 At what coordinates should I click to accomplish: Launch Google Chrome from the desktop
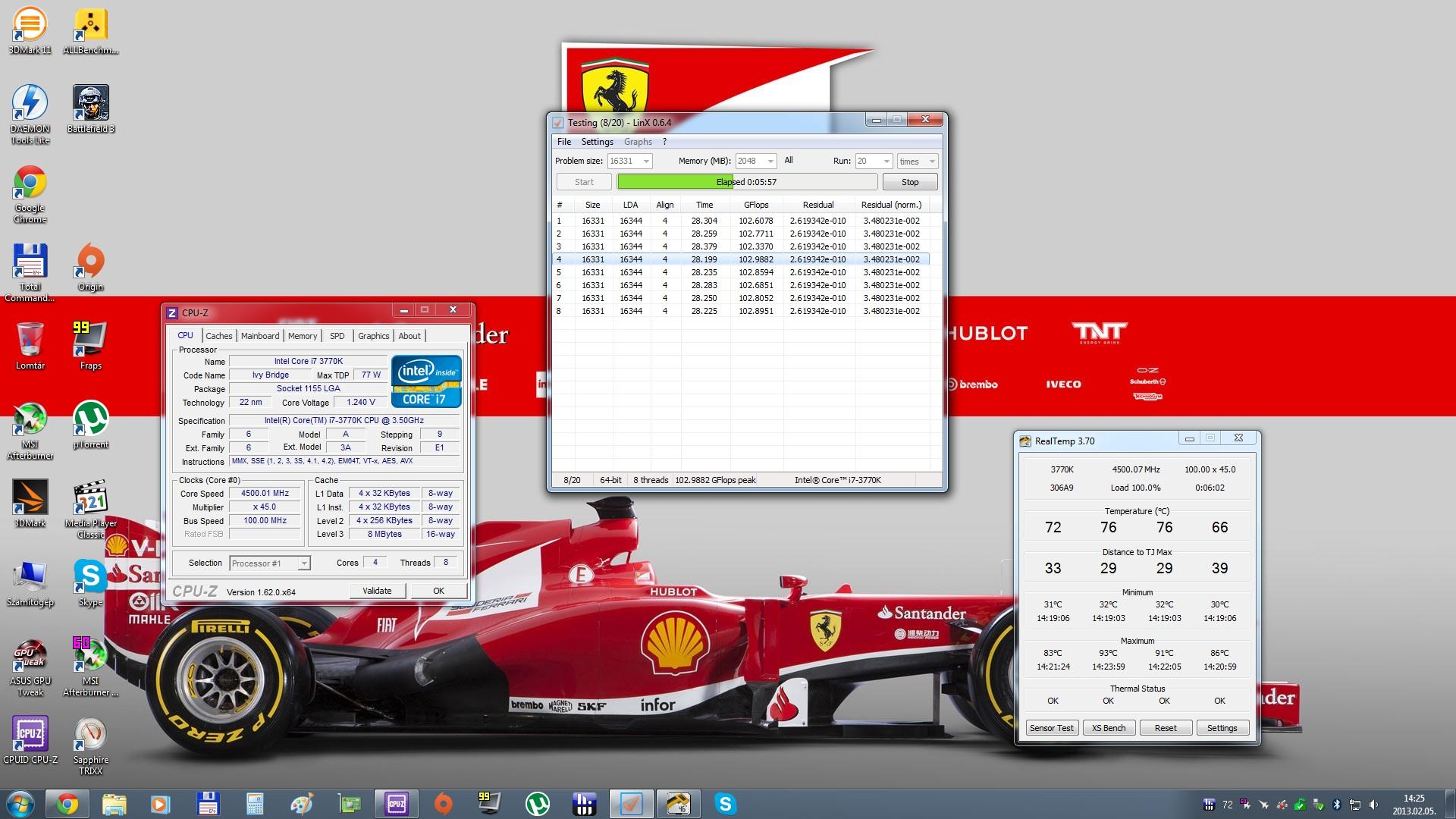click(30, 193)
